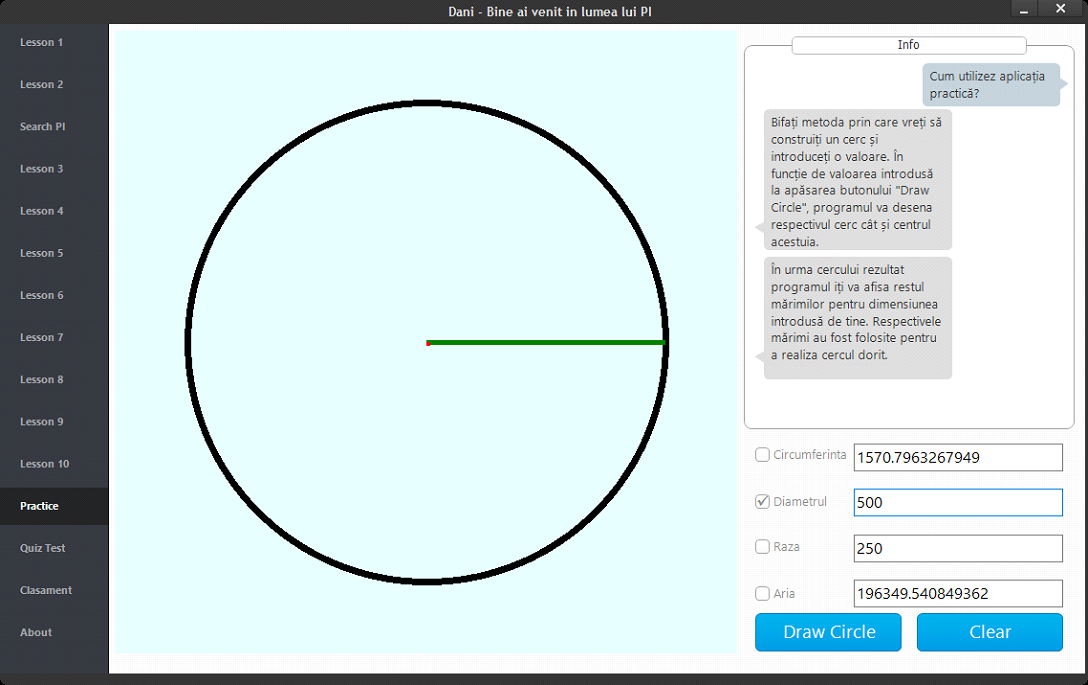Click the Circumferinta value field
The height and width of the screenshot is (685, 1088).
[958, 457]
